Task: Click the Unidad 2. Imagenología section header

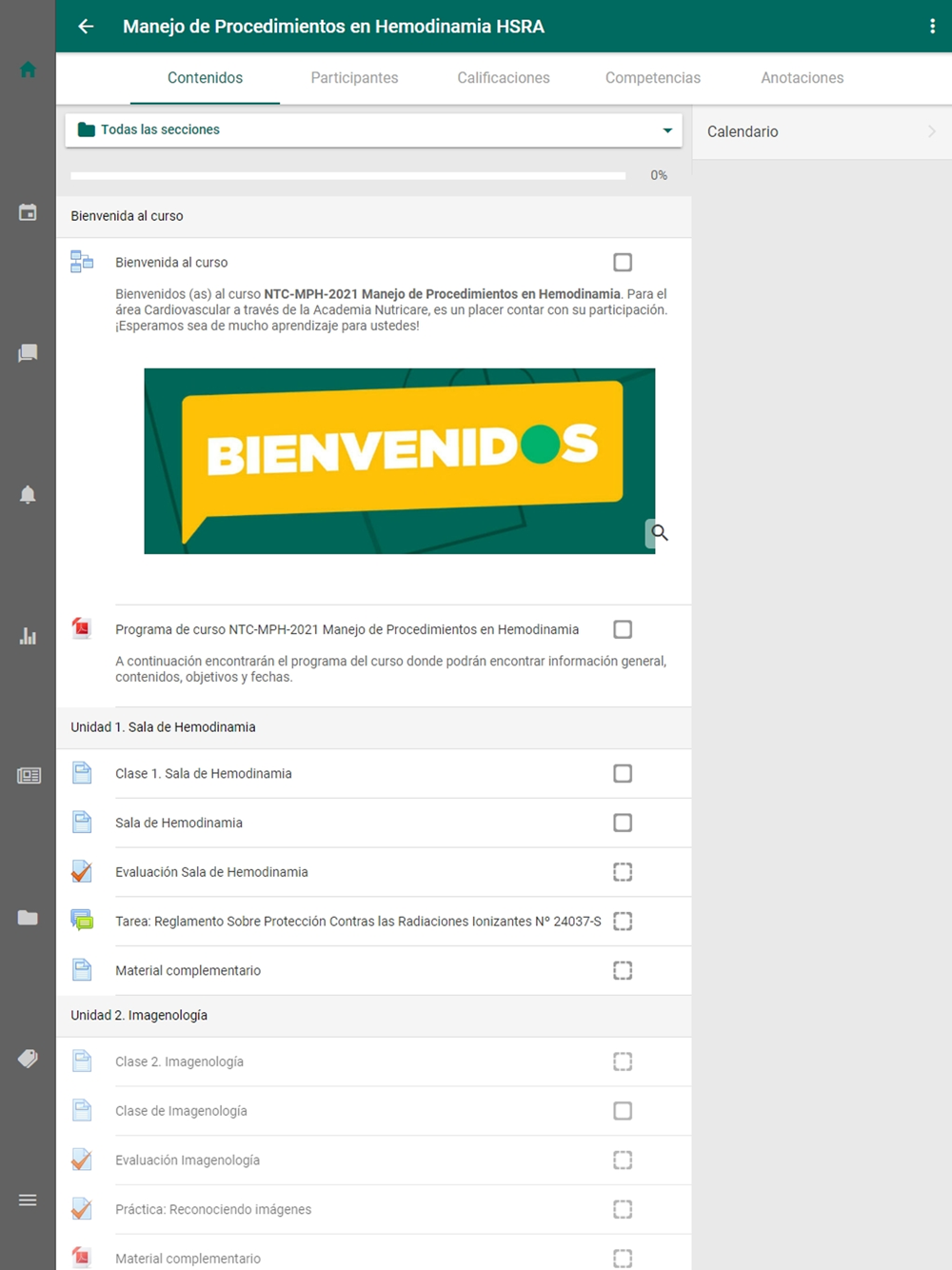Action: coord(373,1016)
